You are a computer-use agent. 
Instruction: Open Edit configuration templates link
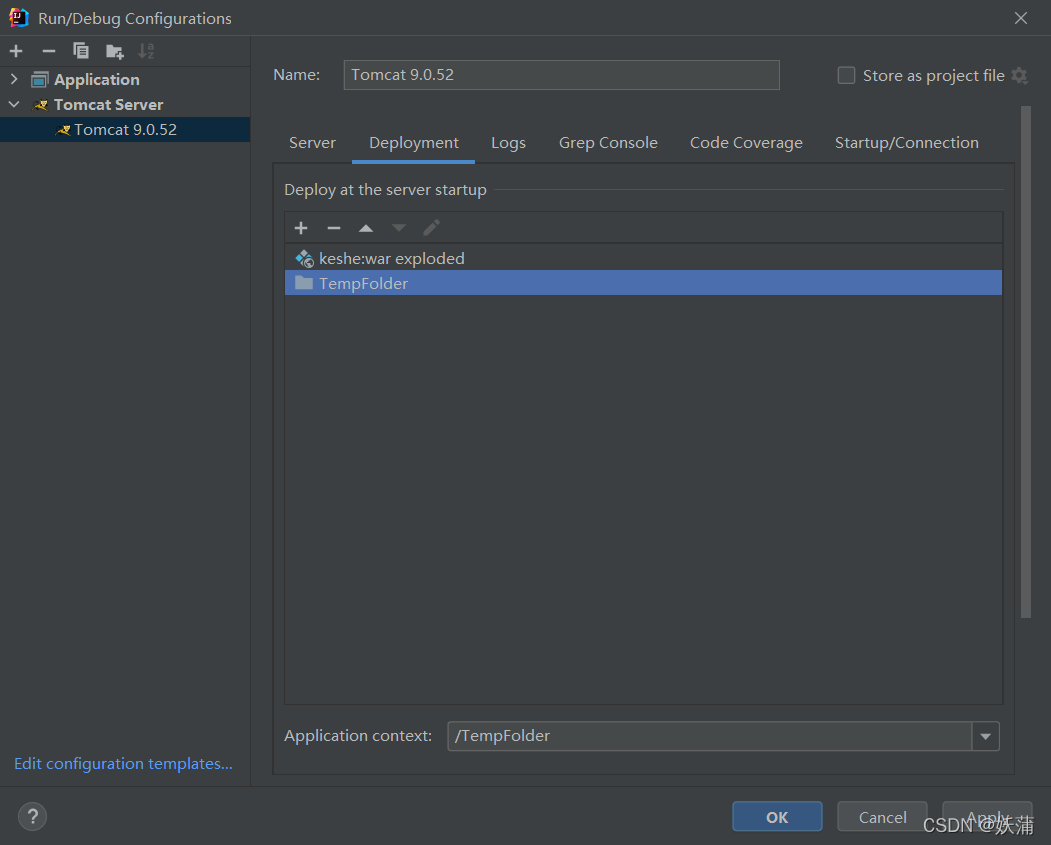[x=123, y=763]
